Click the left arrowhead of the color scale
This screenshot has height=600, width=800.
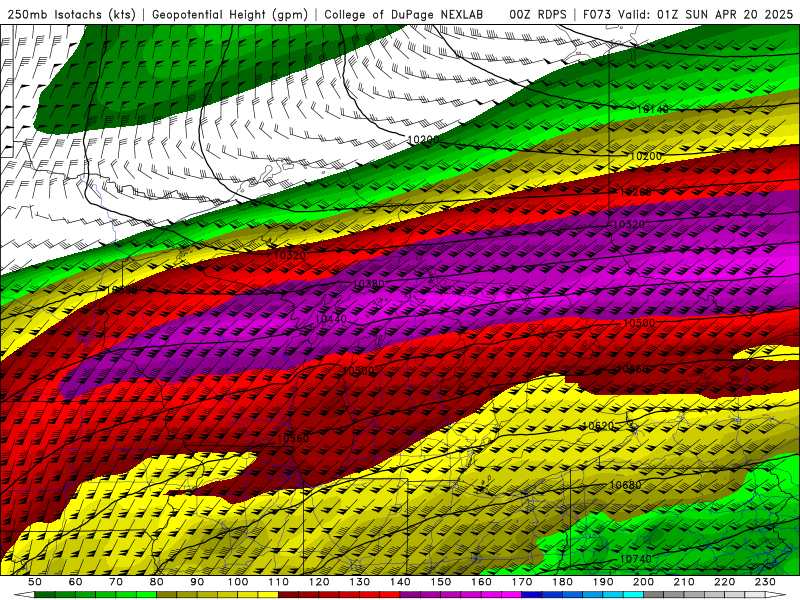[x=24, y=595]
